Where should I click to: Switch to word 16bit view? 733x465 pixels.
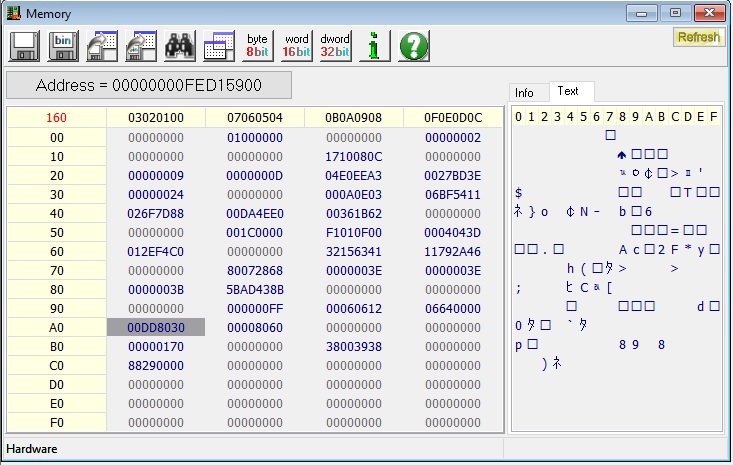(296, 45)
